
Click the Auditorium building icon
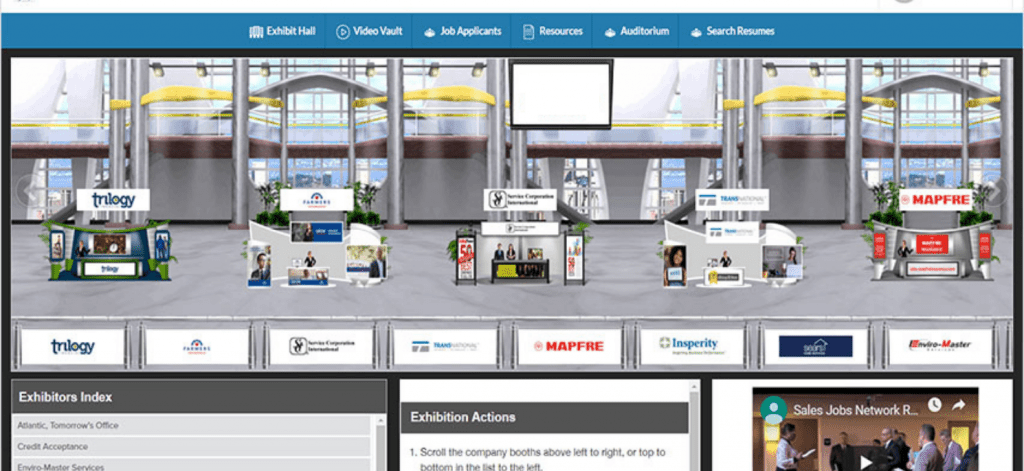[610, 31]
